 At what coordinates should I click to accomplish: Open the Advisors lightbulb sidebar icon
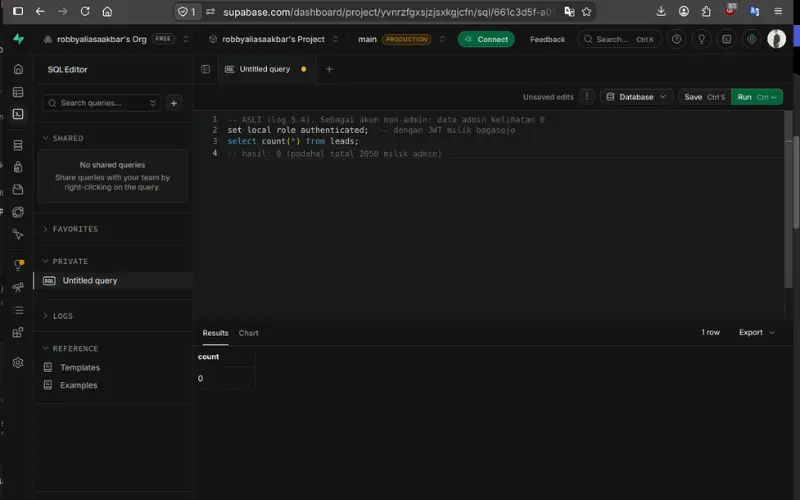18,265
